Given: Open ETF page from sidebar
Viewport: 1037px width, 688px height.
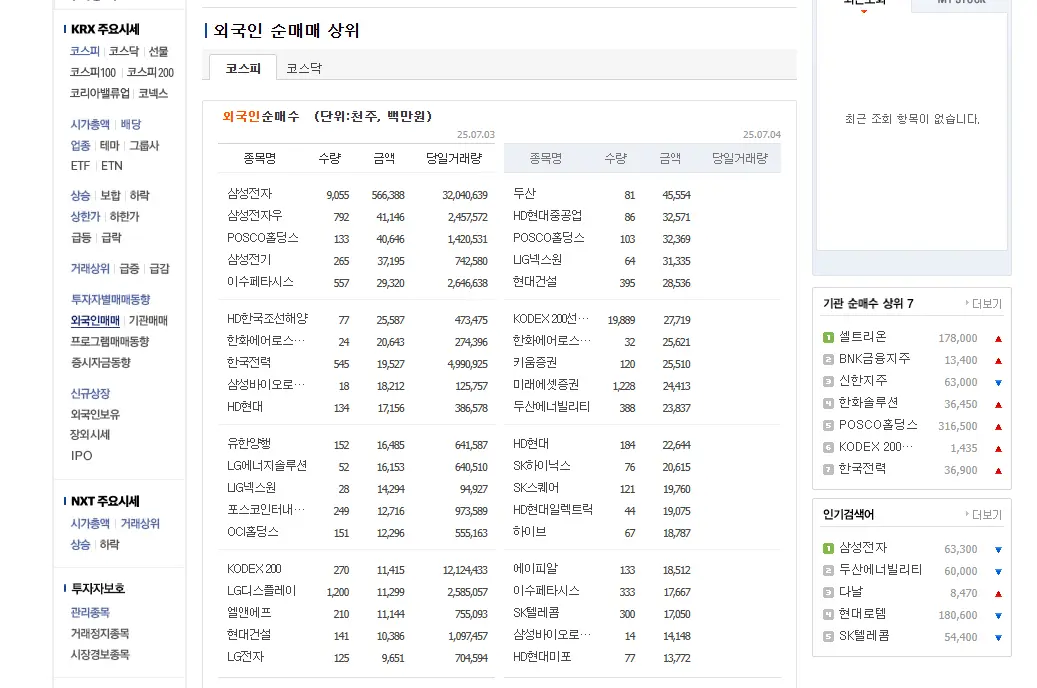Looking at the screenshot, I should coord(80,166).
